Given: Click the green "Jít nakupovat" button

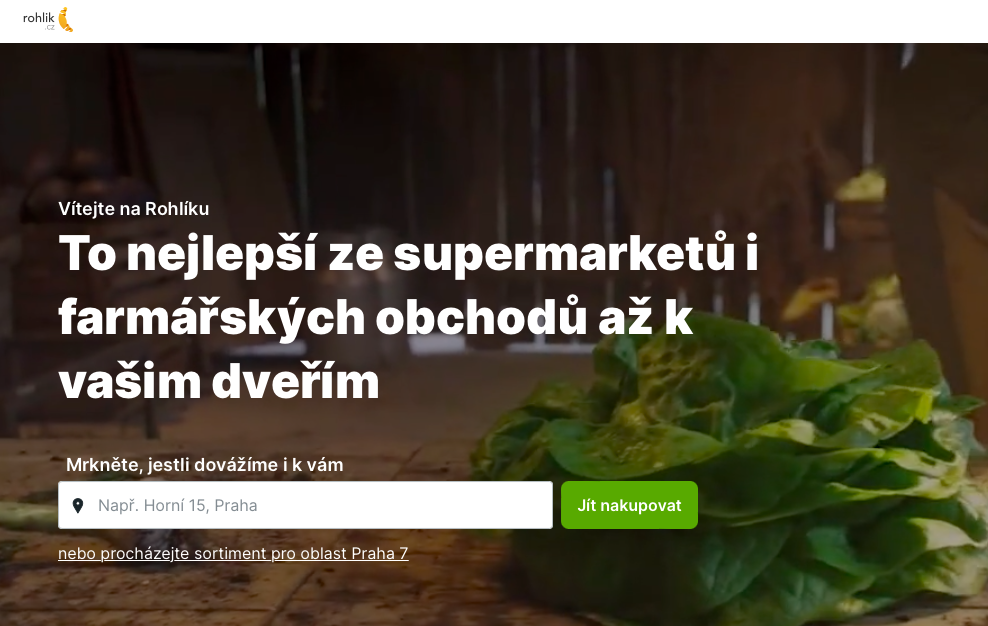Looking at the screenshot, I should (629, 505).
